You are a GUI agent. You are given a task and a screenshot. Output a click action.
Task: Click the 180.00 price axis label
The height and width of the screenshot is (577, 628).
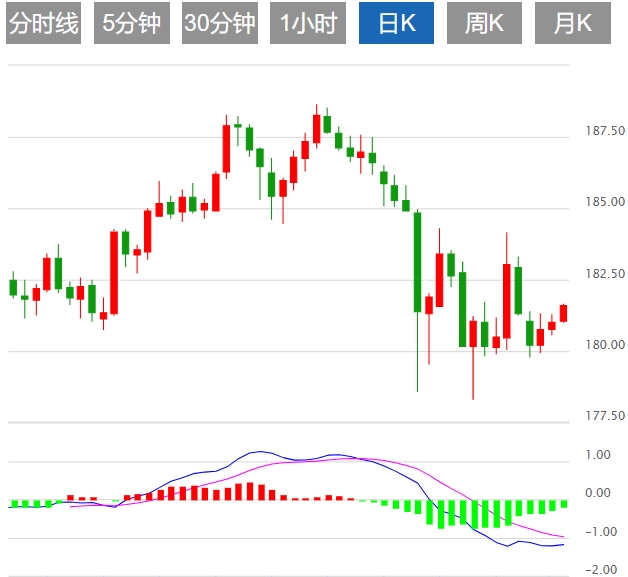pyautogui.click(x=605, y=345)
